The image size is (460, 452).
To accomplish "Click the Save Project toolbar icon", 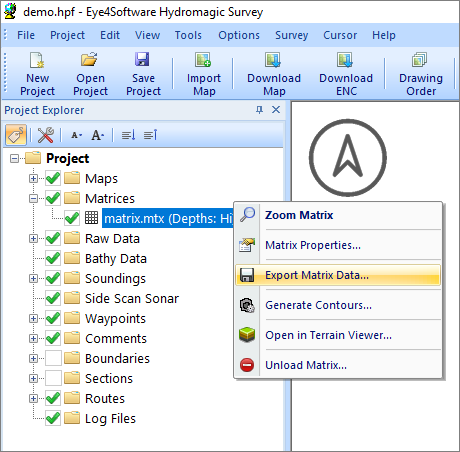I will 142,60.
